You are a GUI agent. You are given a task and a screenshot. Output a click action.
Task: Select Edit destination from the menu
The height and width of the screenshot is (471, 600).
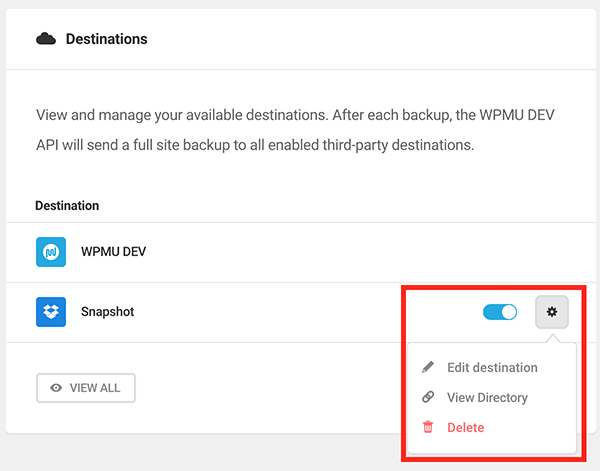click(x=492, y=367)
